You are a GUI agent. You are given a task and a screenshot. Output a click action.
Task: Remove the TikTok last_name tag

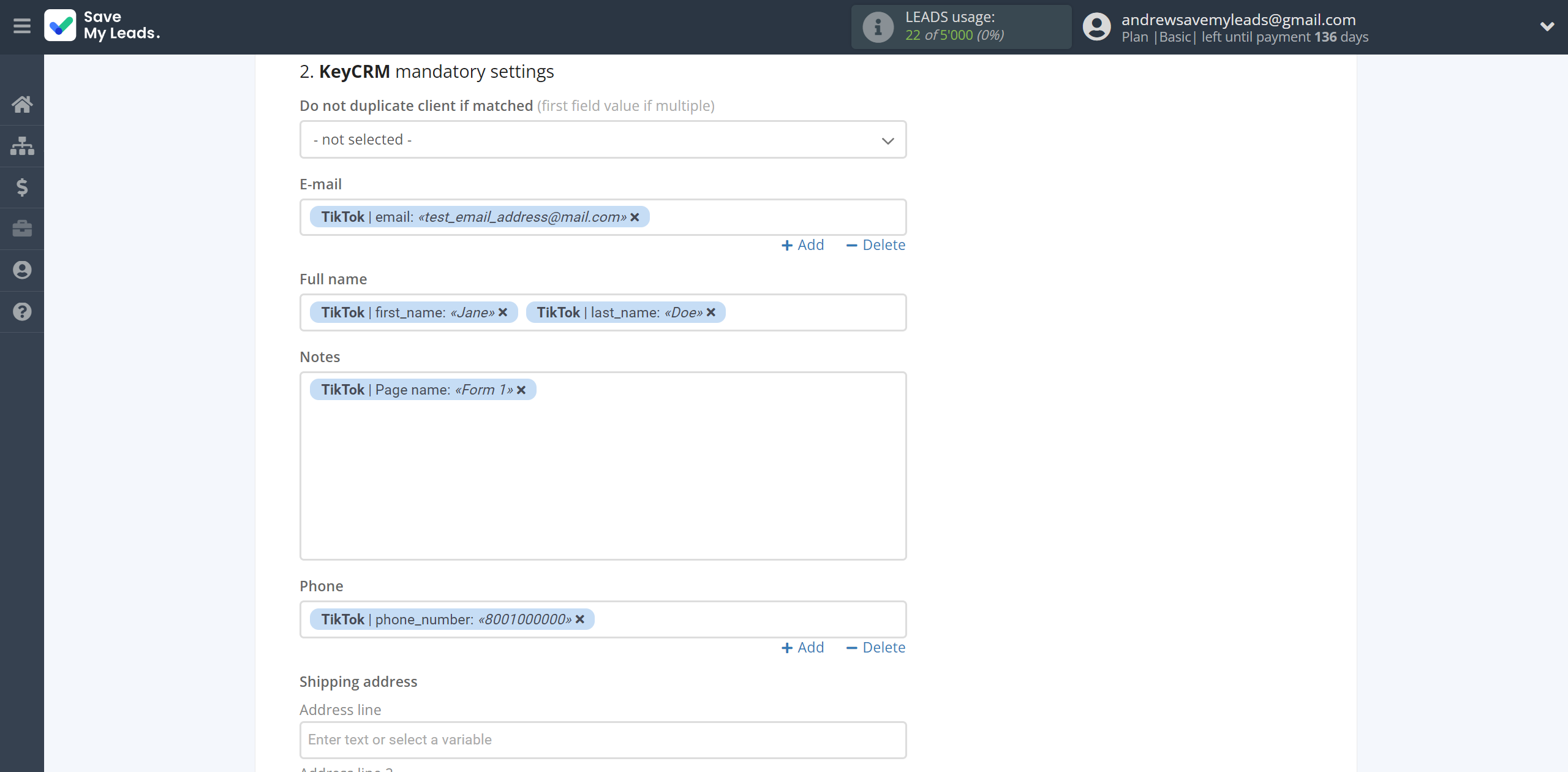click(711, 312)
